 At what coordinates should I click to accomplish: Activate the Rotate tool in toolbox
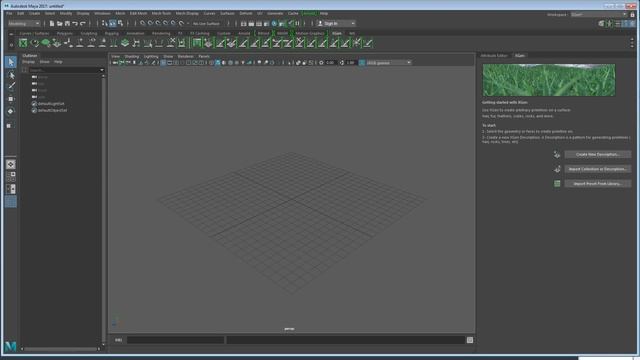[x=11, y=111]
